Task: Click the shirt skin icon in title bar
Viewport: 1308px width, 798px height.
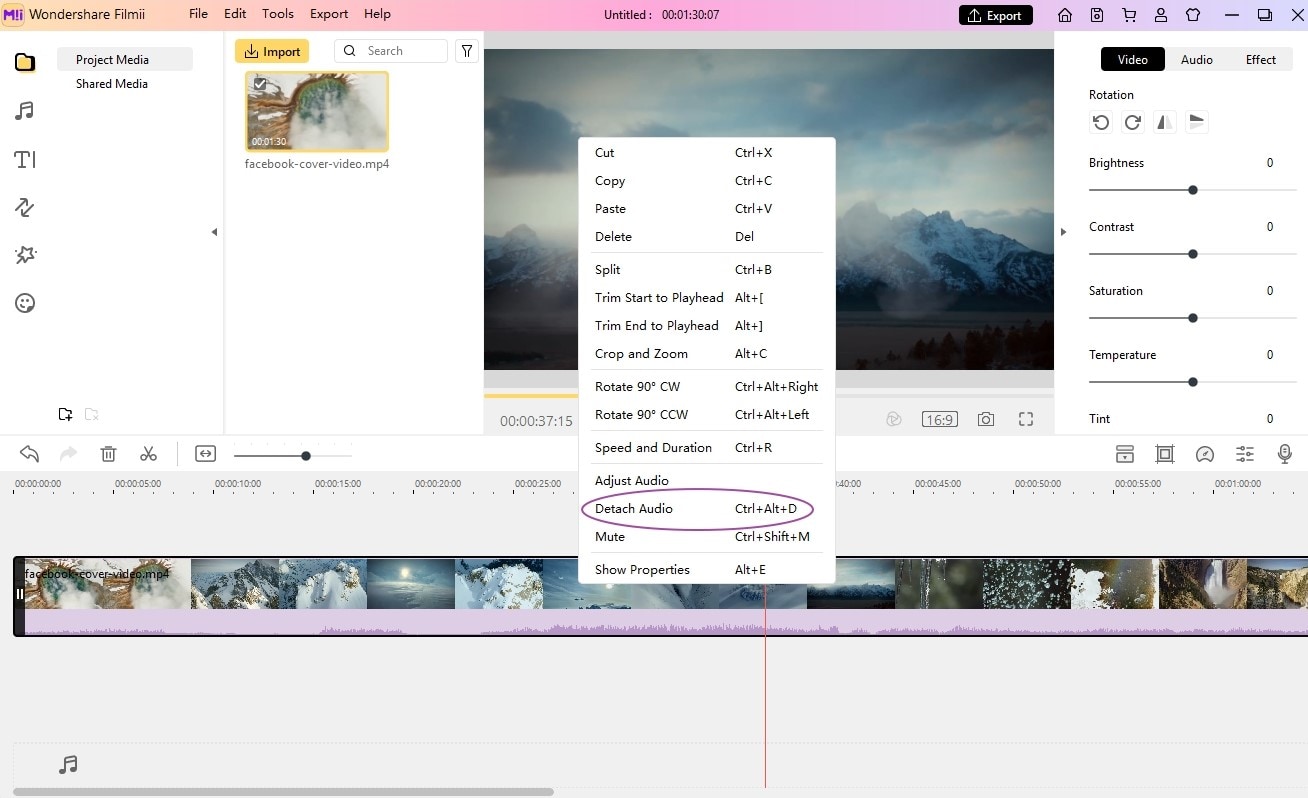Action: [x=1193, y=15]
